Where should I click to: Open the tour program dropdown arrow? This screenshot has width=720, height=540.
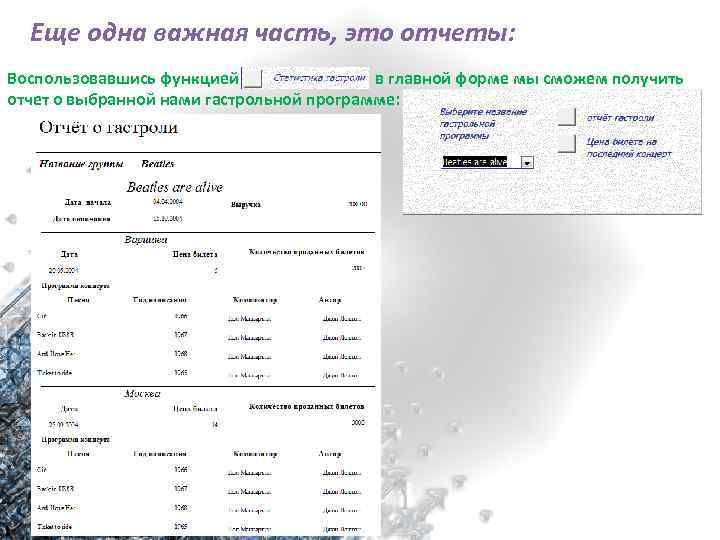[x=528, y=163]
